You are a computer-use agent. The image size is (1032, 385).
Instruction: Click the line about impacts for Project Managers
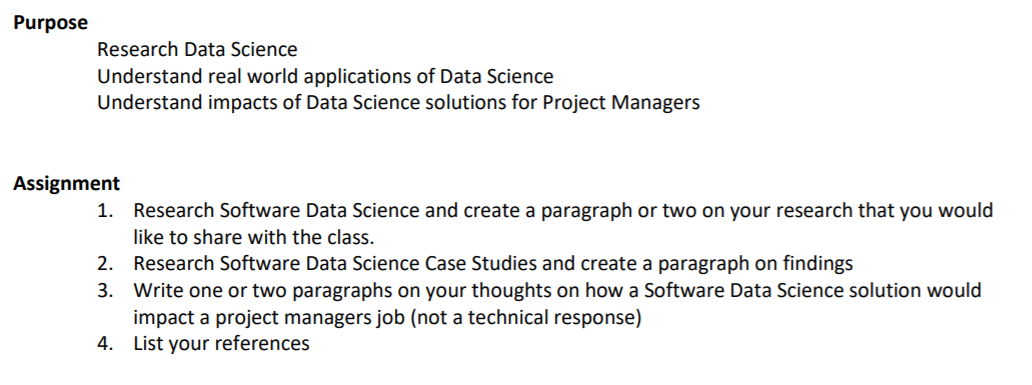point(398,103)
